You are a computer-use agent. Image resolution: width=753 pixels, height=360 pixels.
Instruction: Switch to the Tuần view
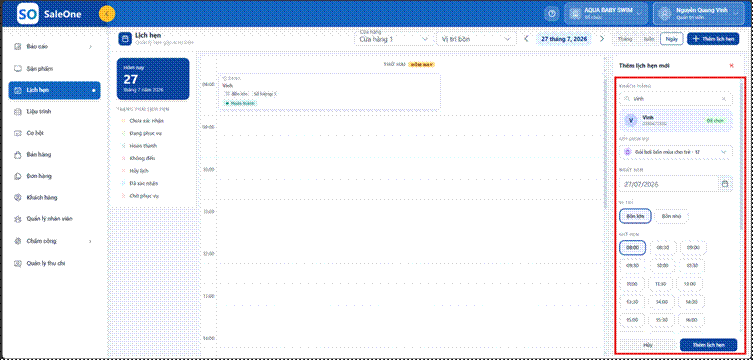648,39
